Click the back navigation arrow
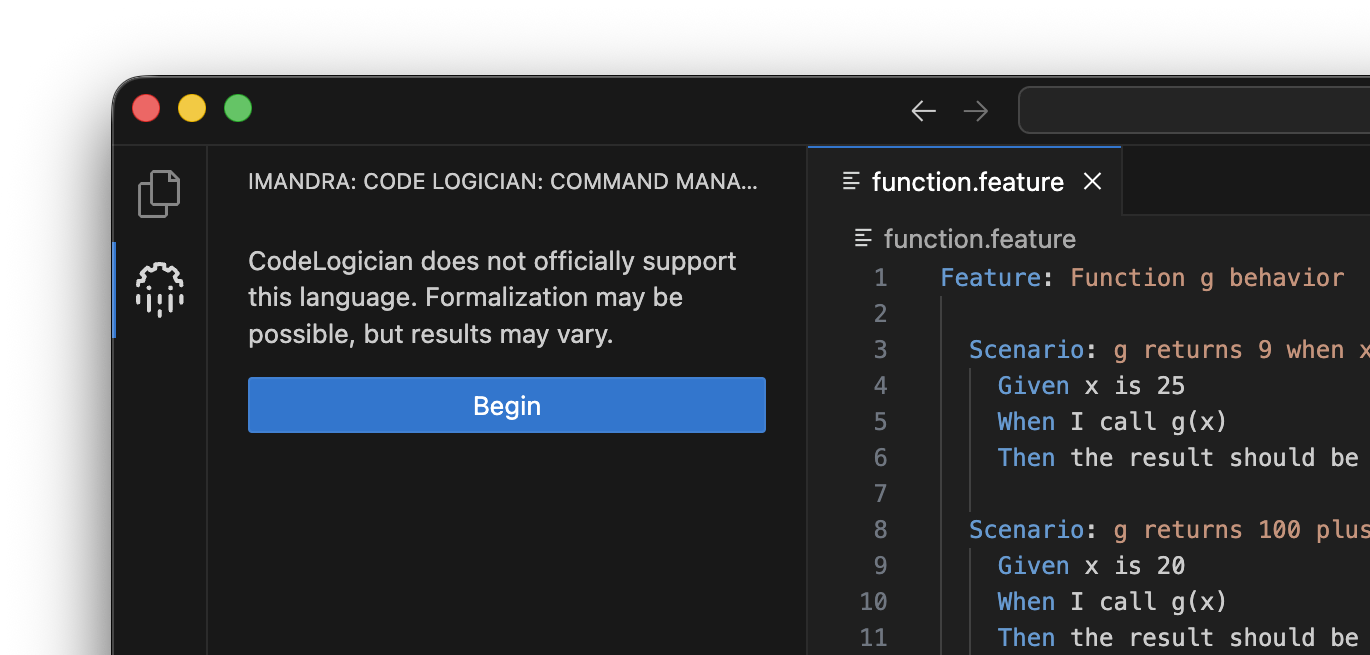 tap(923, 110)
